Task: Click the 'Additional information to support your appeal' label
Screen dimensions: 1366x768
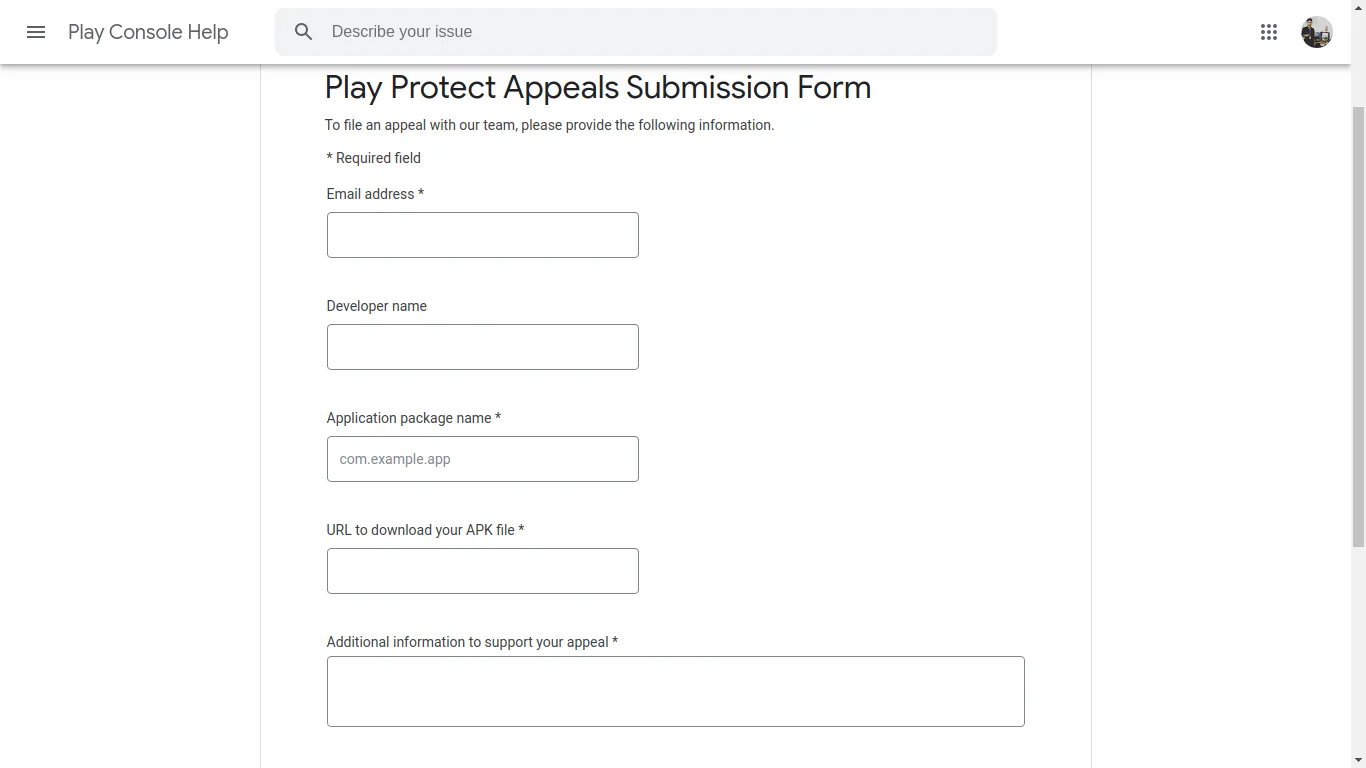Action: coord(467,642)
